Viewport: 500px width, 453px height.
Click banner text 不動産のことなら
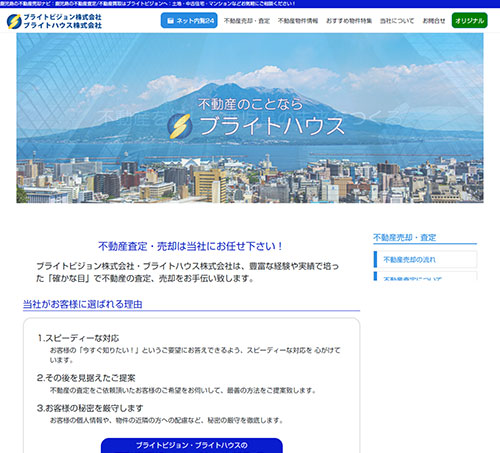(250, 104)
